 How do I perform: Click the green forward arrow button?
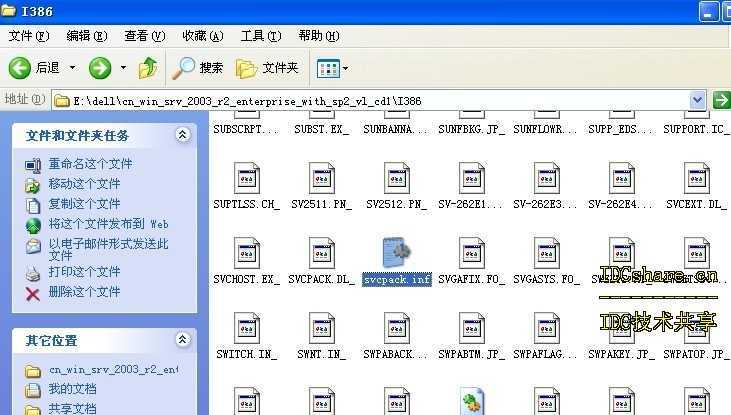(x=100, y=68)
